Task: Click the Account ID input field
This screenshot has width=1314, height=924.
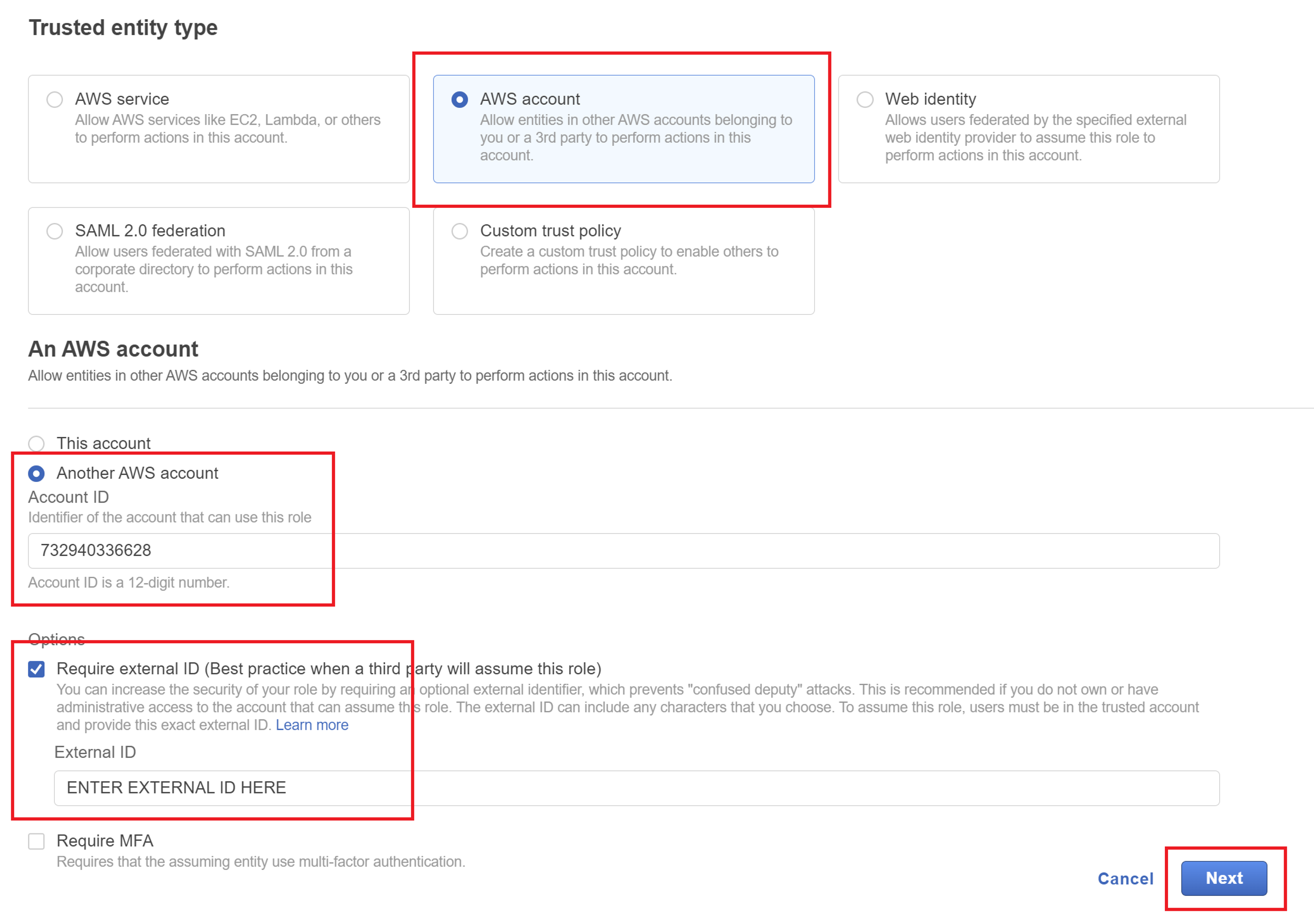Action: [x=623, y=550]
